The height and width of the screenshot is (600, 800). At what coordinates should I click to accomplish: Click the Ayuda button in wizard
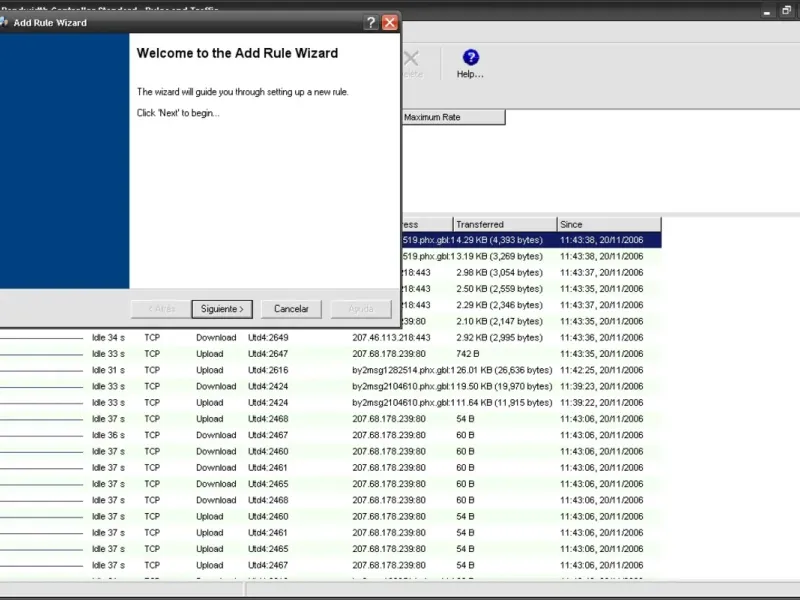click(361, 309)
